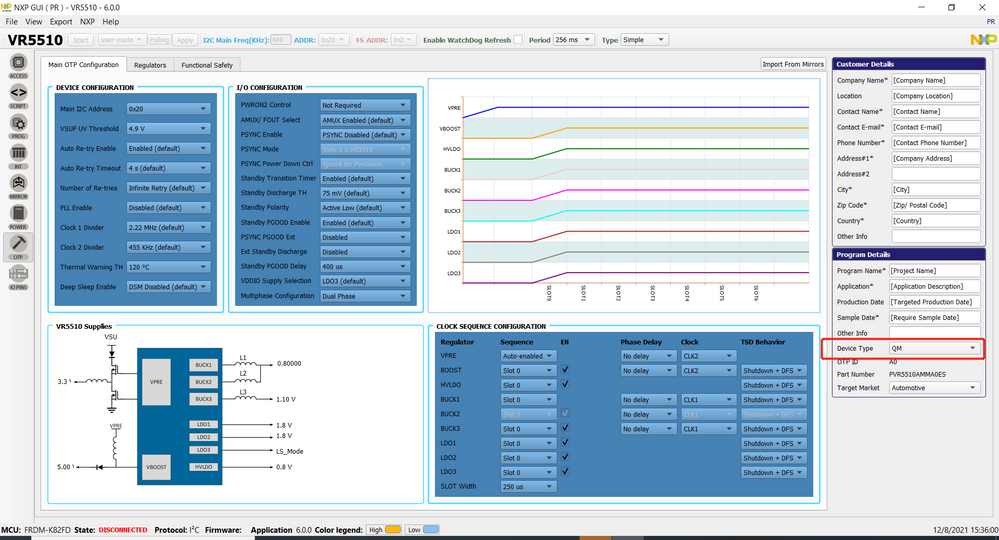This screenshot has width=999, height=540.
Task: Open the INT sidebar icon
Action: click(18, 155)
